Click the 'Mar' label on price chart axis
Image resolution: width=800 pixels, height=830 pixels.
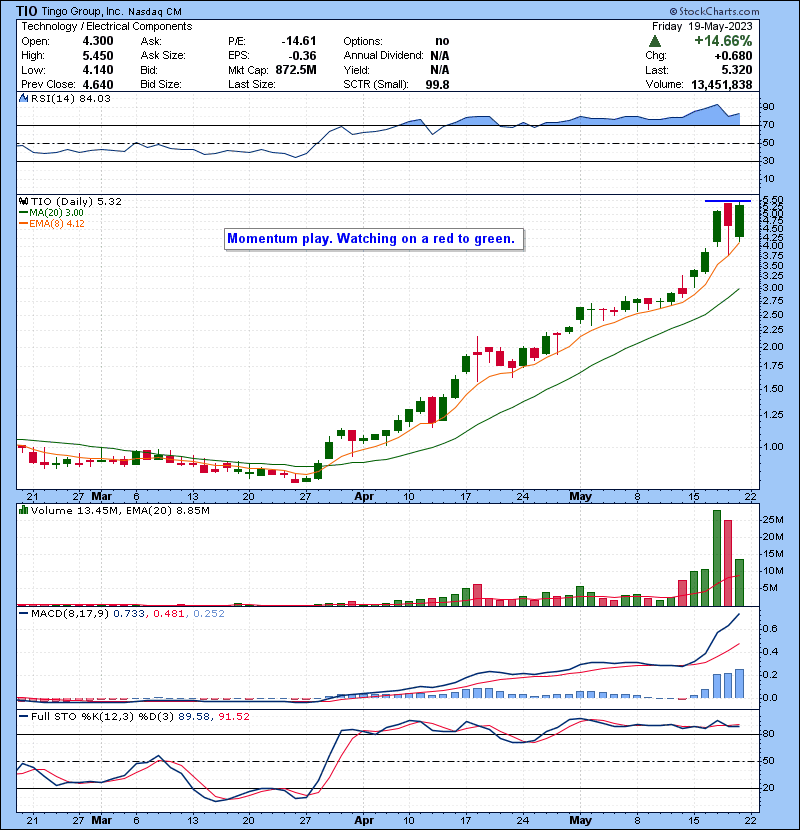point(102,497)
